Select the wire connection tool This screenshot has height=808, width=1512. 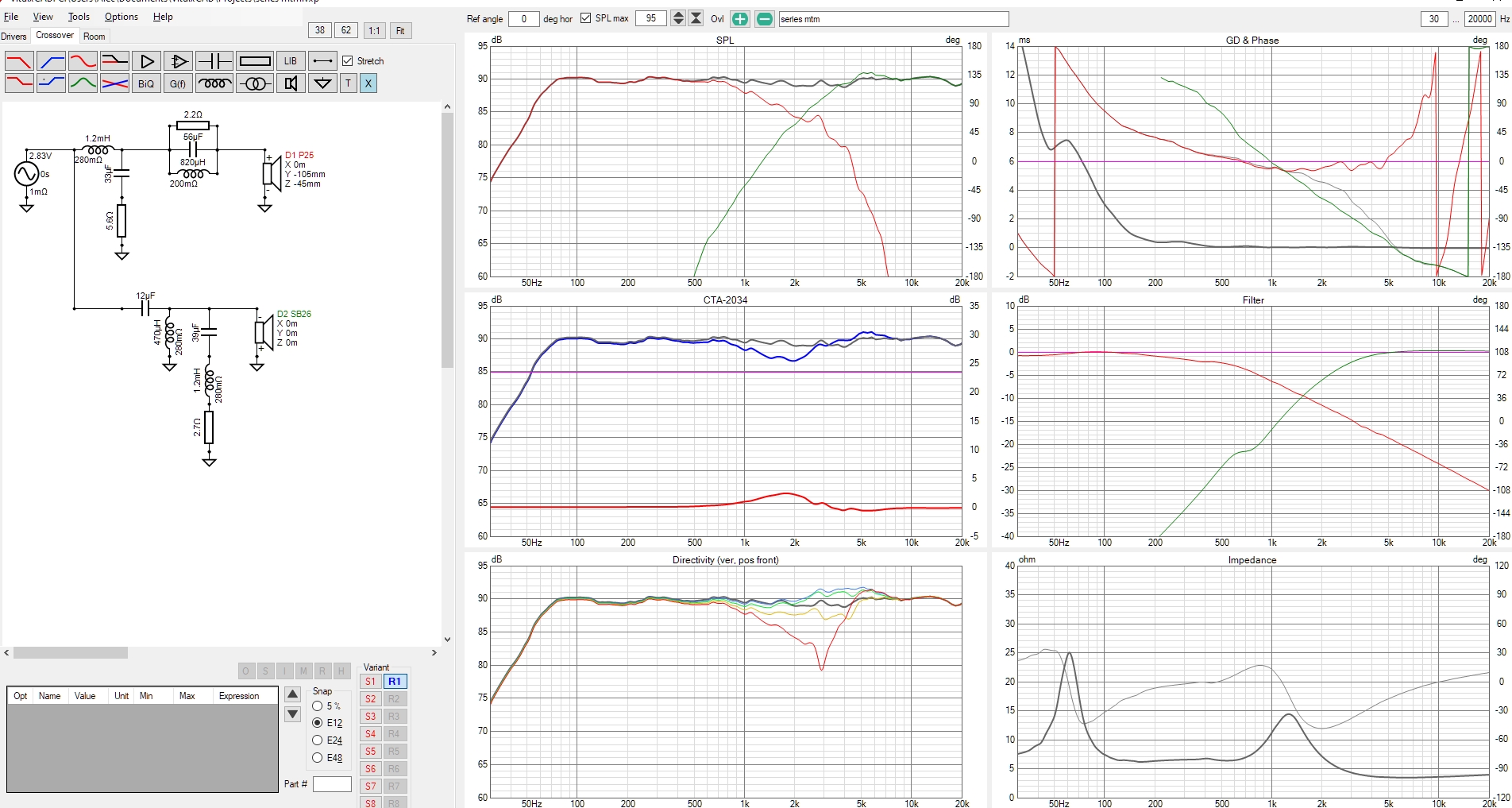[x=322, y=61]
